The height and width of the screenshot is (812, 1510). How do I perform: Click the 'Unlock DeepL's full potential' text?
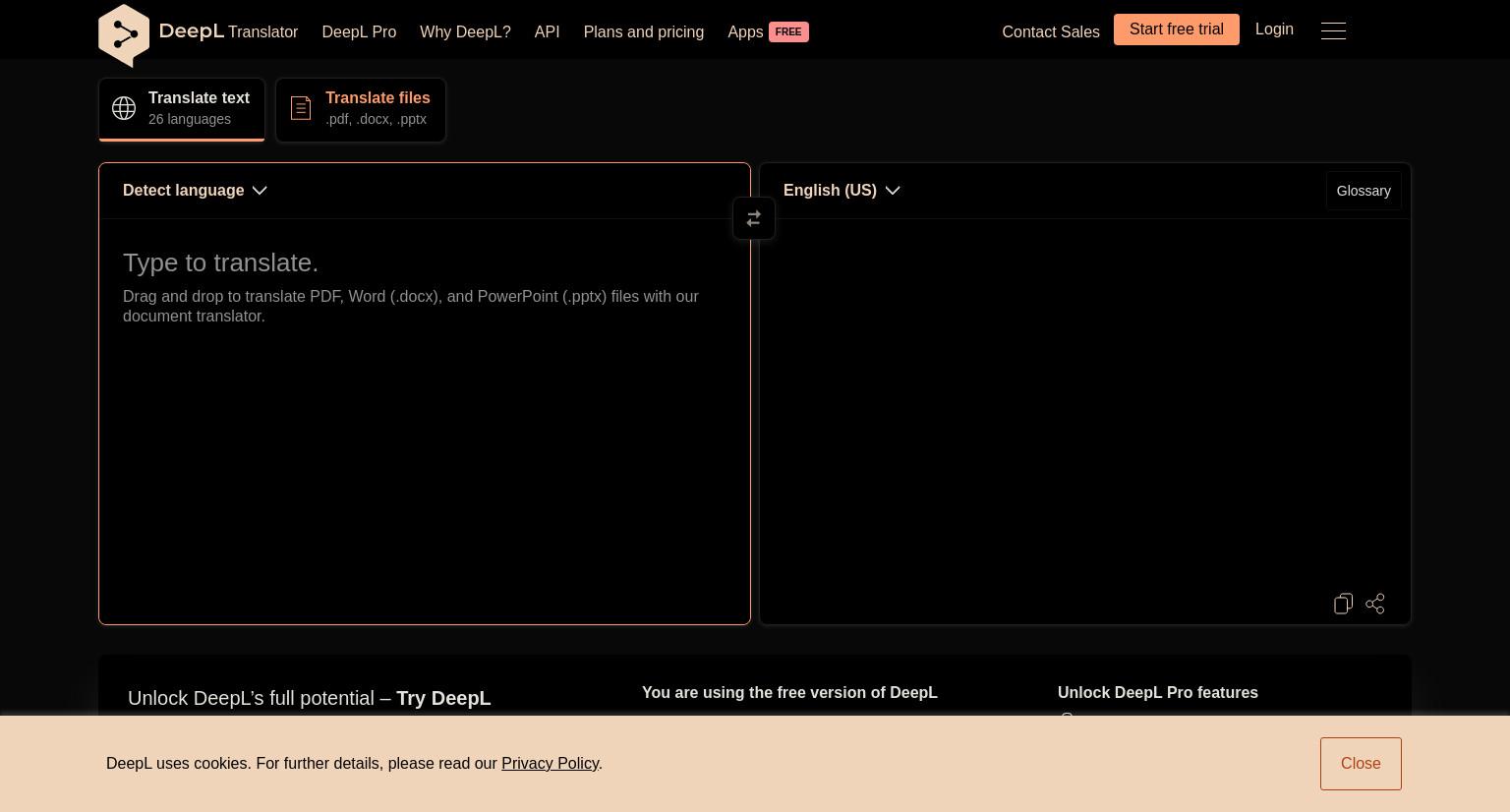[310, 698]
